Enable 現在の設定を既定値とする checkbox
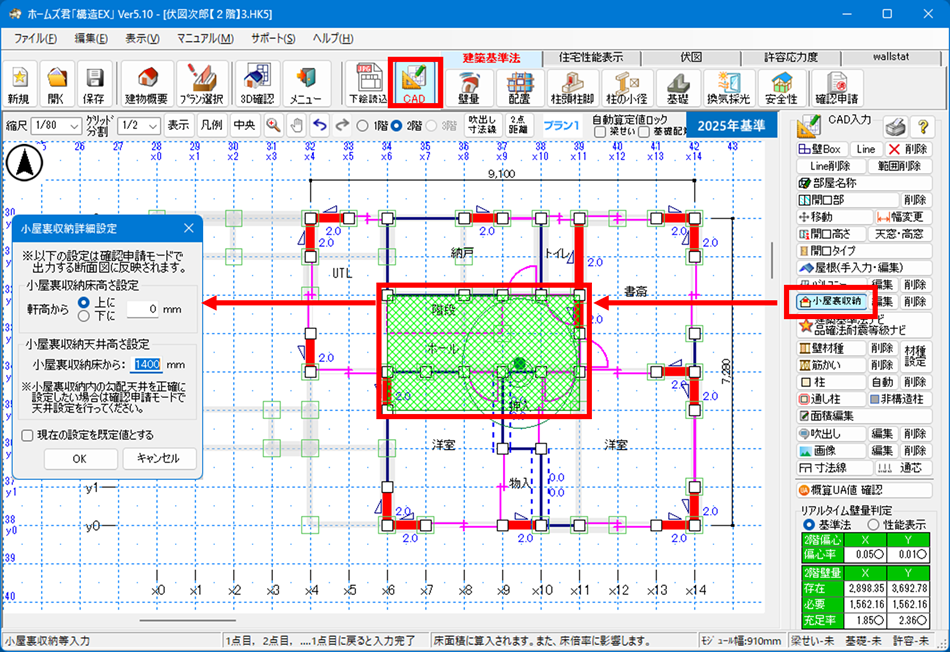The width and height of the screenshot is (950, 652). click(x=28, y=435)
